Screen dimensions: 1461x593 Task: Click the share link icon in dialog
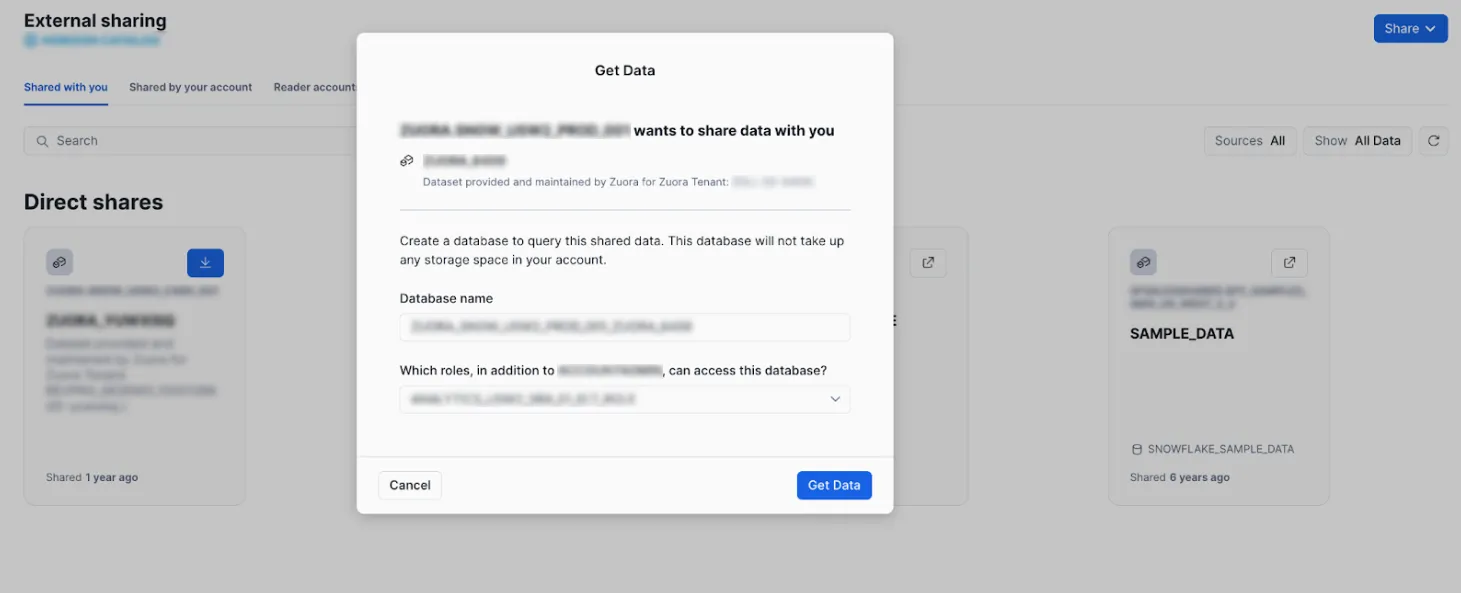tap(407, 160)
